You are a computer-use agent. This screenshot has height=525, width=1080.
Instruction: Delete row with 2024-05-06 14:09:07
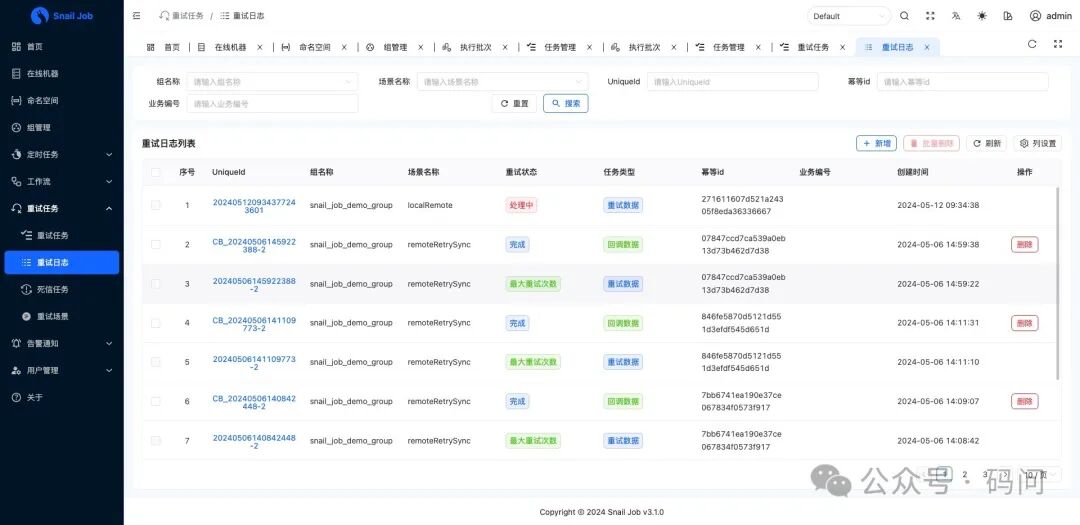tap(1024, 401)
